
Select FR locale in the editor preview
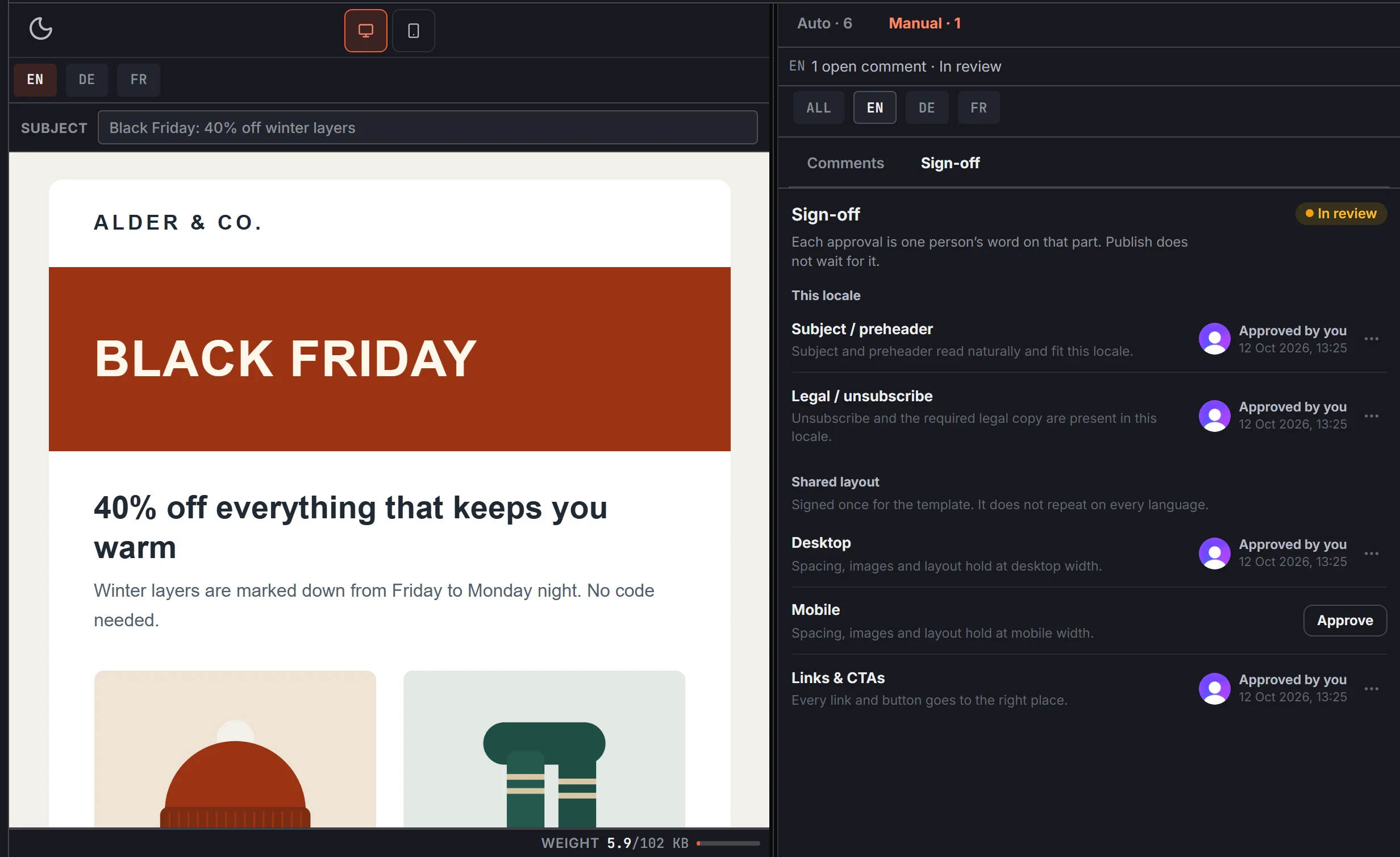tap(139, 80)
